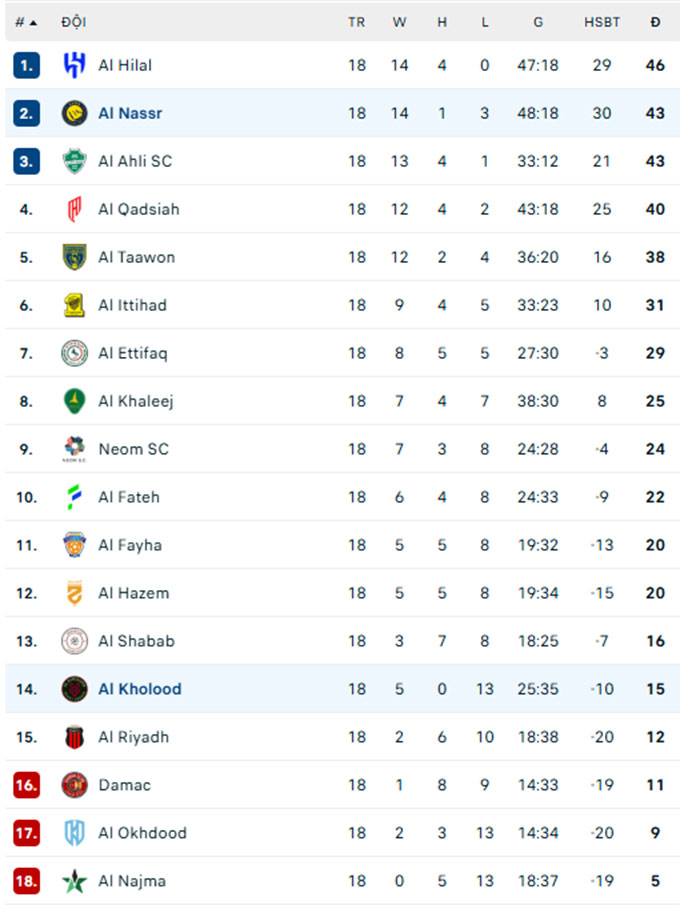Click the blue position 1 badge
This screenshot has height=905, width=680.
tap(27, 65)
